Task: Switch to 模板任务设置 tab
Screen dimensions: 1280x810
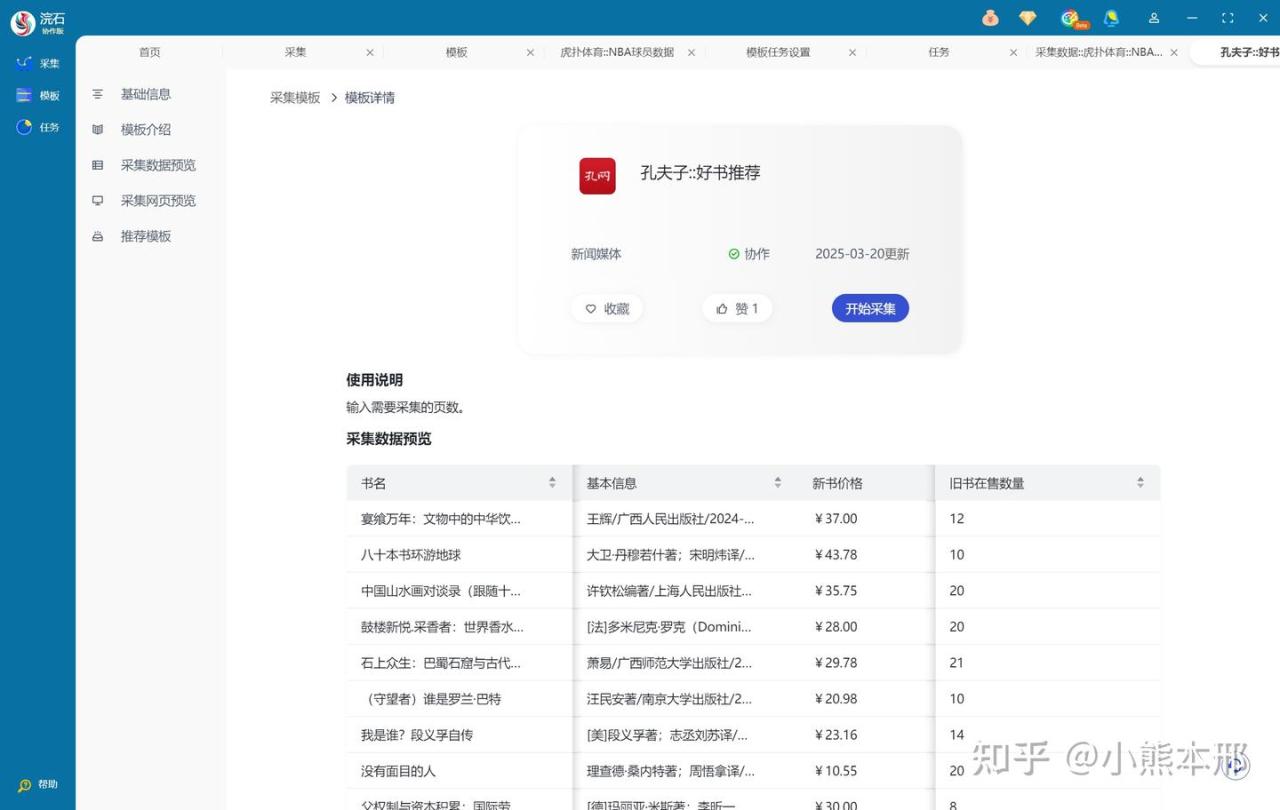Action: [778, 52]
